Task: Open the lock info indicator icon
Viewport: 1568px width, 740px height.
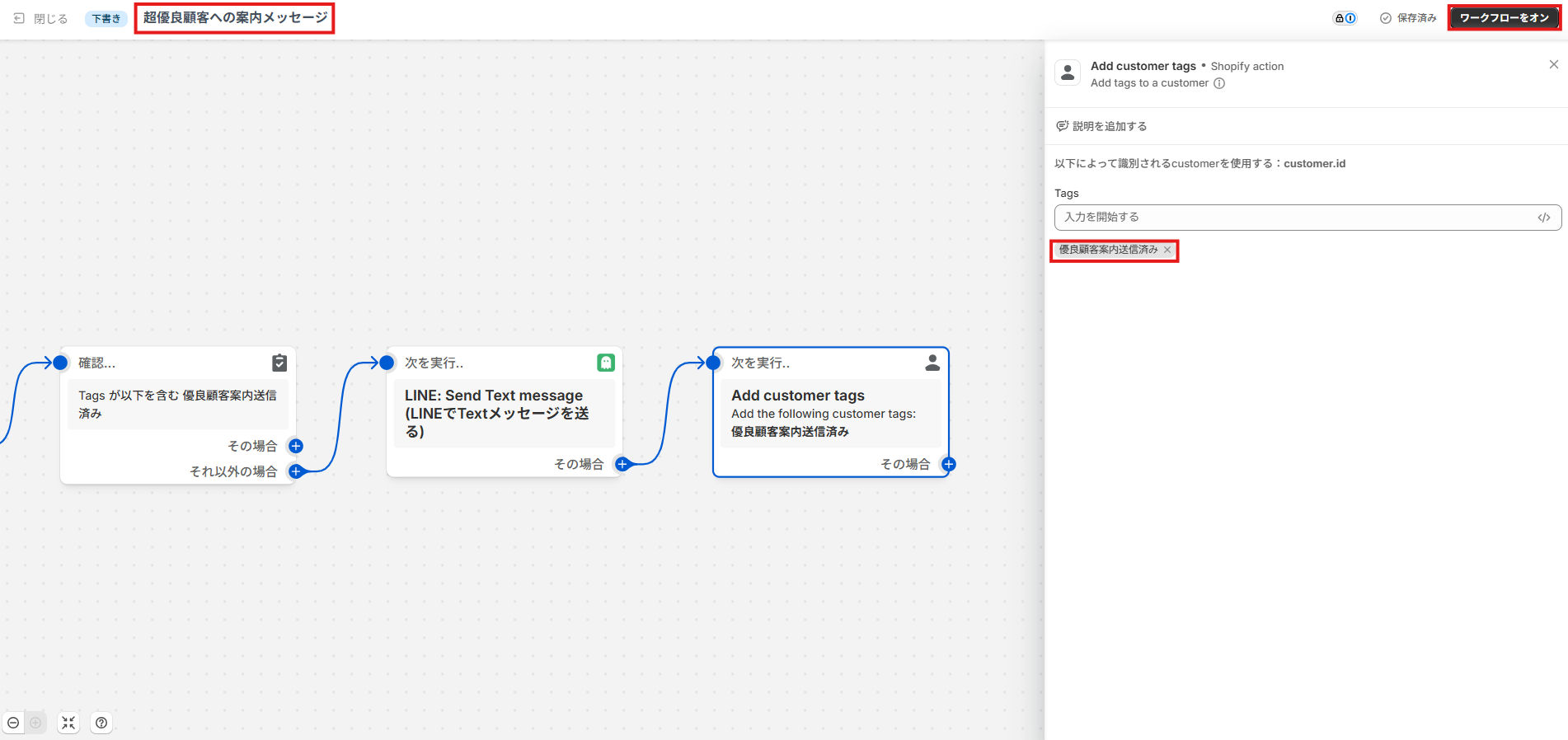Action: coord(1345,18)
